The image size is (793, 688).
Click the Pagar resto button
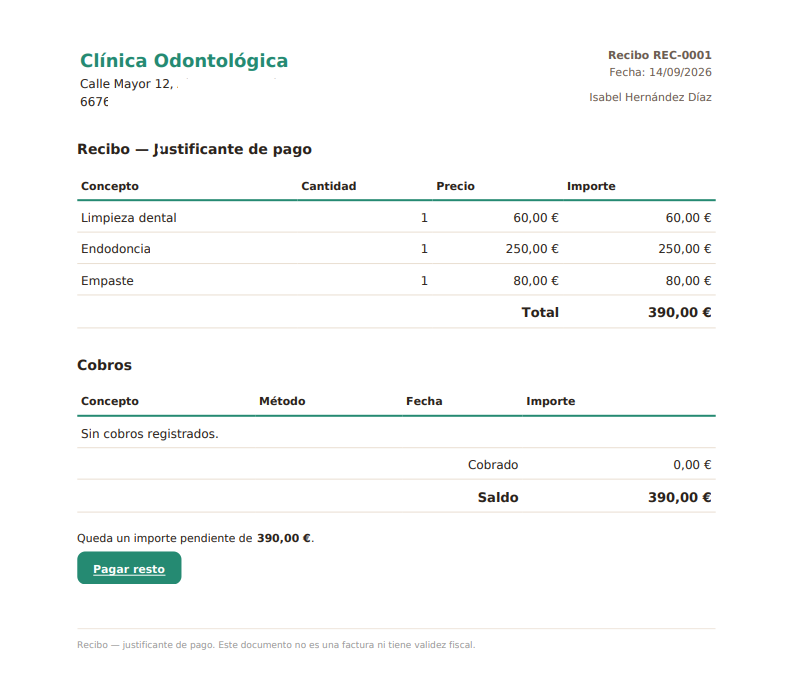click(x=129, y=568)
